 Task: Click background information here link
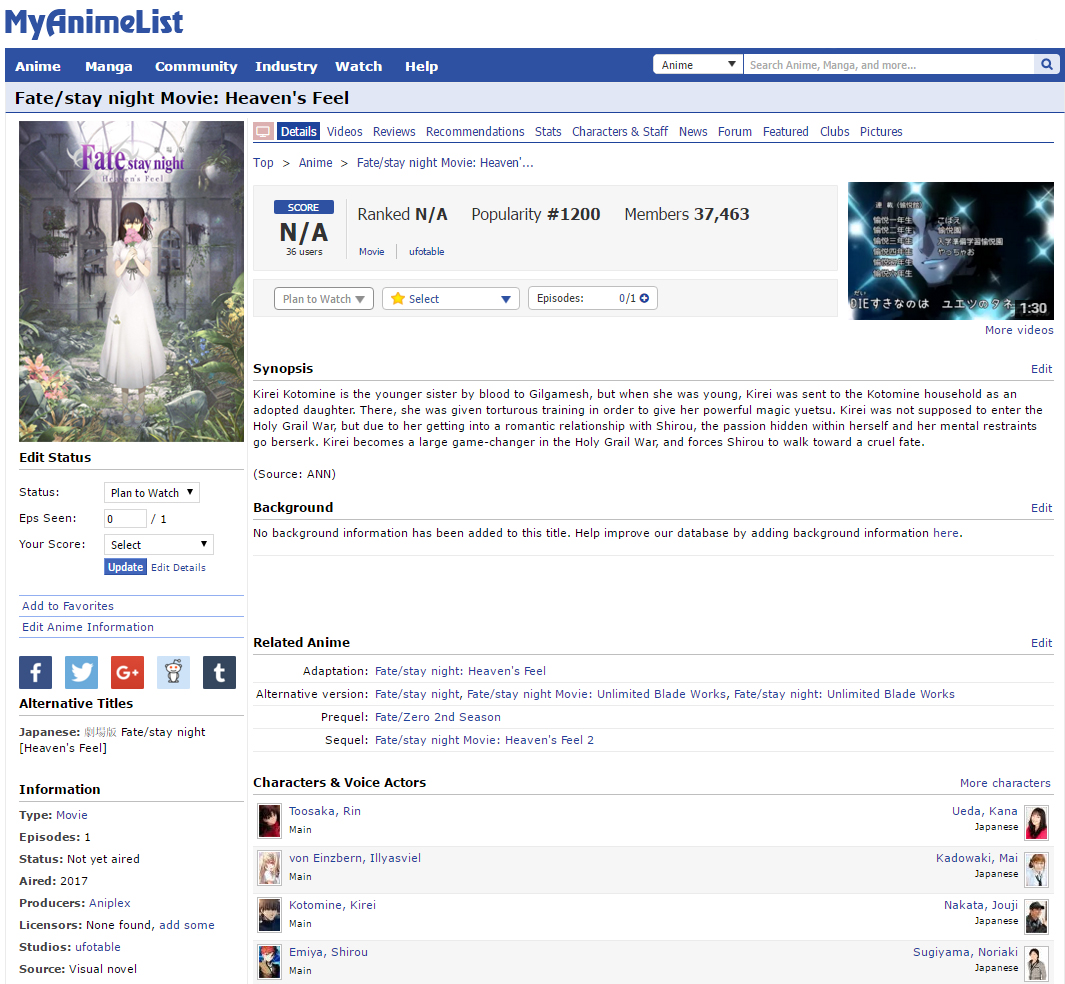[946, 533]
